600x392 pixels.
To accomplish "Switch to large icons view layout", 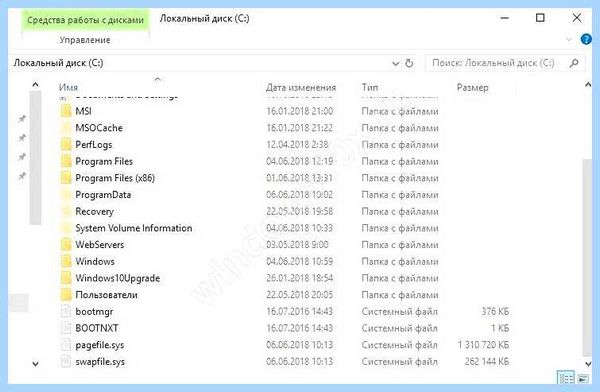I will click(x=583, y=379).
